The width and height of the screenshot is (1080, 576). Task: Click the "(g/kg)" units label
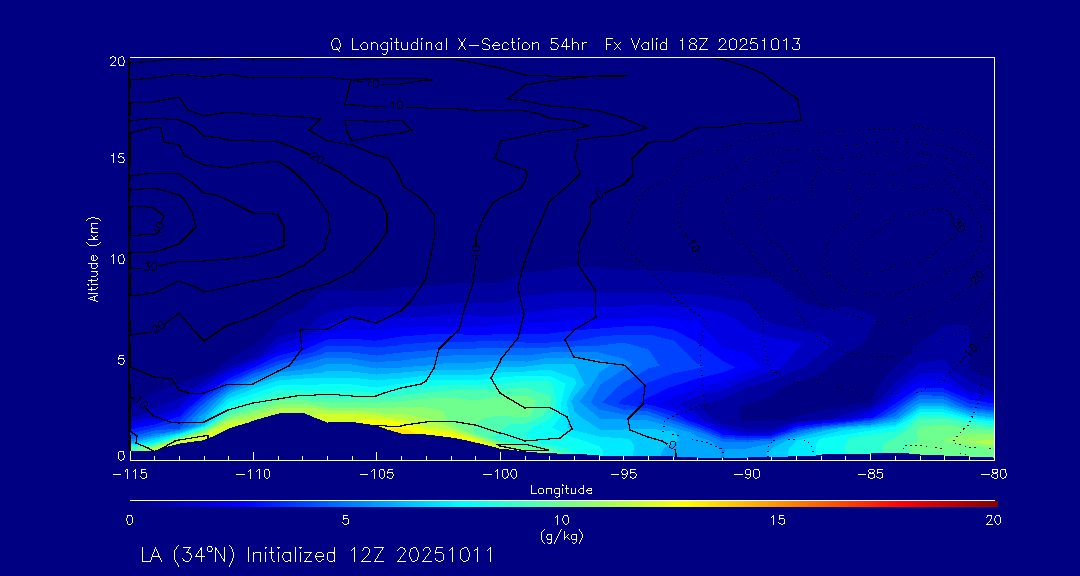point(562,536)
